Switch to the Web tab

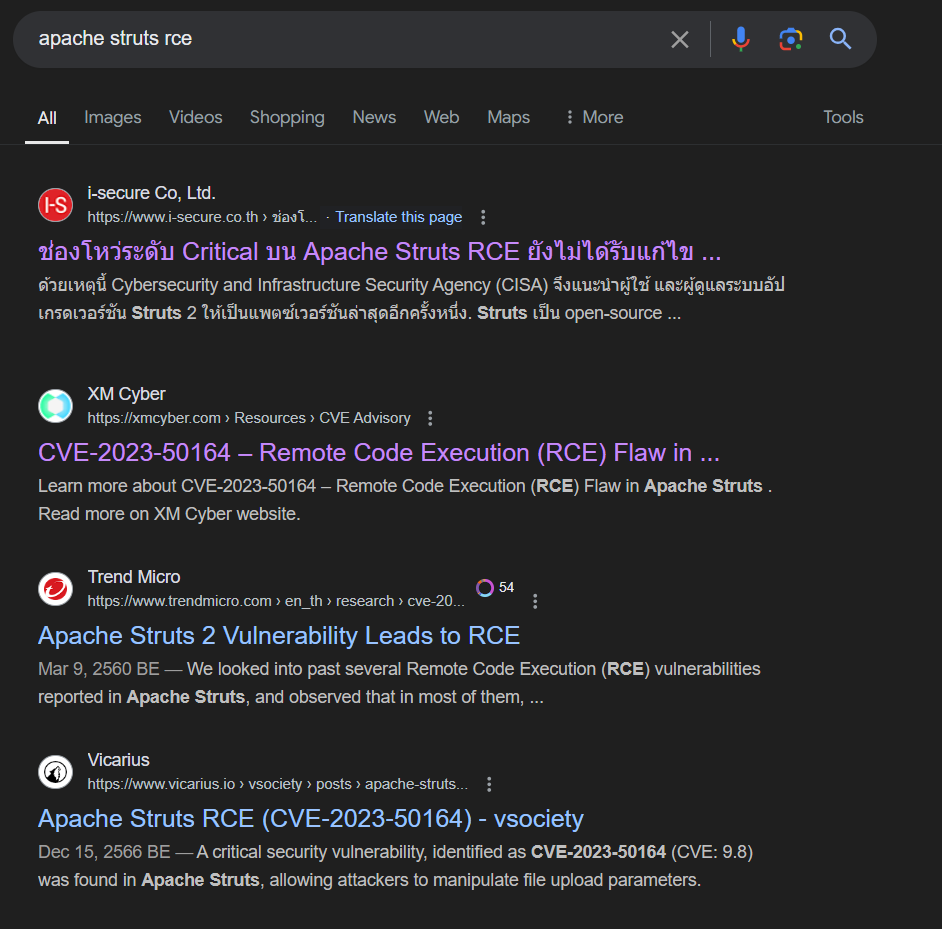pos(441,117)
